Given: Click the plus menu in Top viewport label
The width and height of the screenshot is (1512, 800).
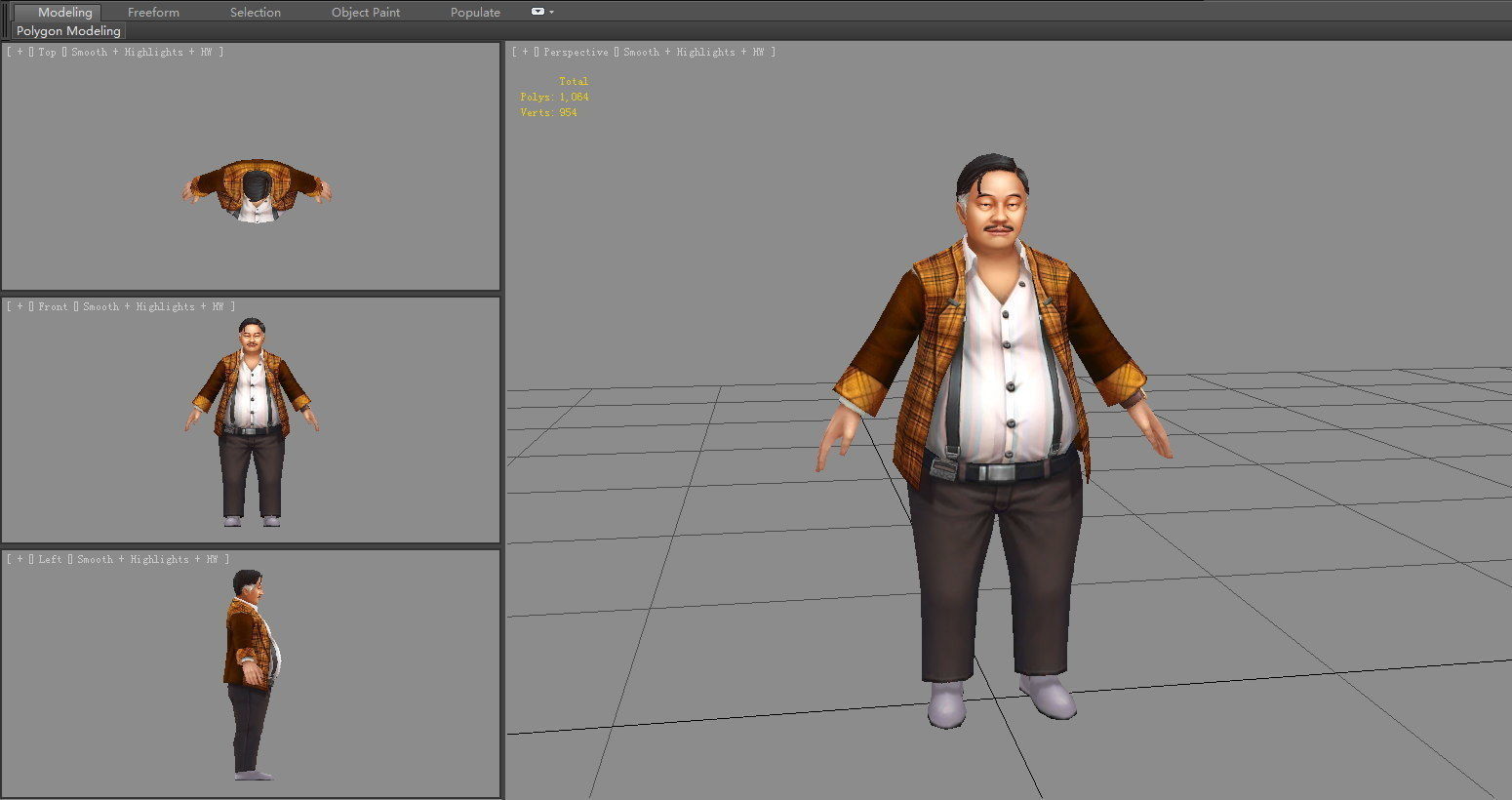Looking at the screenshot, I should pyautogui.click(x=20, y=53).
